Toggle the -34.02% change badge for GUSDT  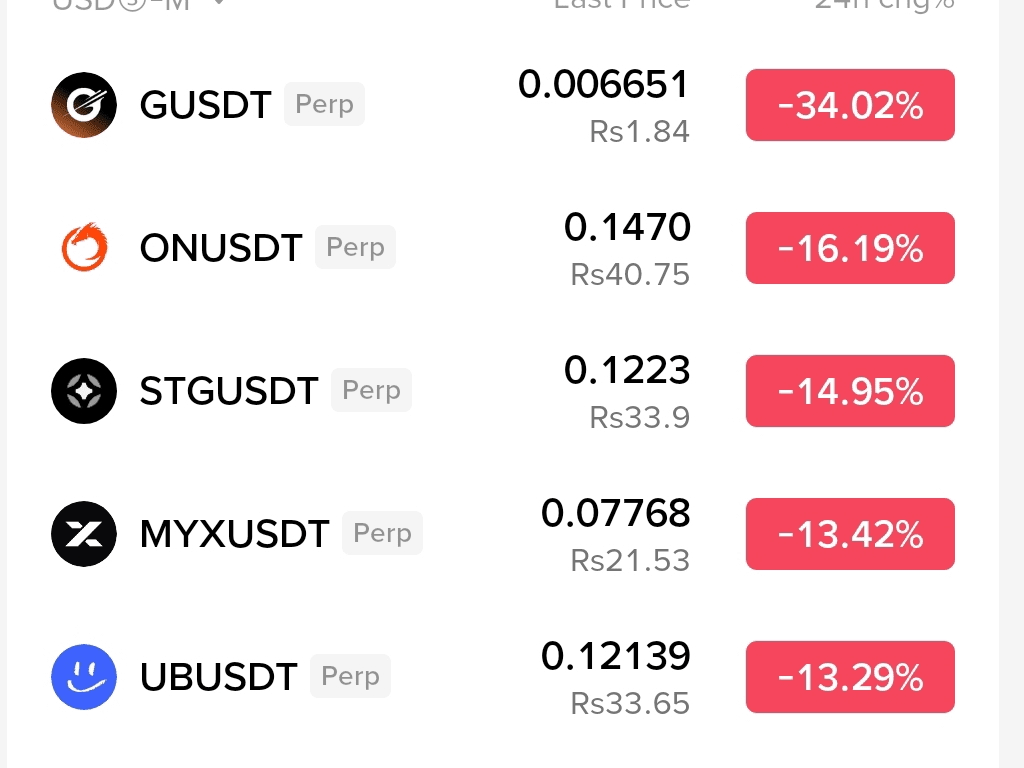(x=850, y=104)
